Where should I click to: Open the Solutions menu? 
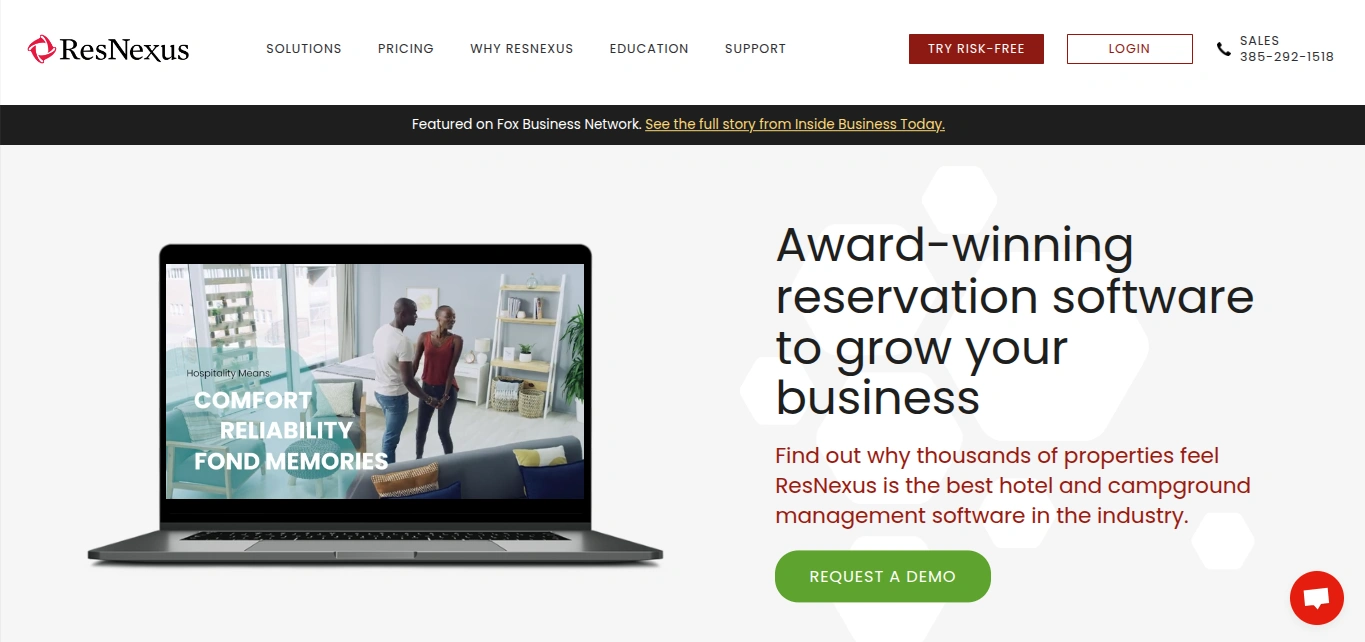304,48
